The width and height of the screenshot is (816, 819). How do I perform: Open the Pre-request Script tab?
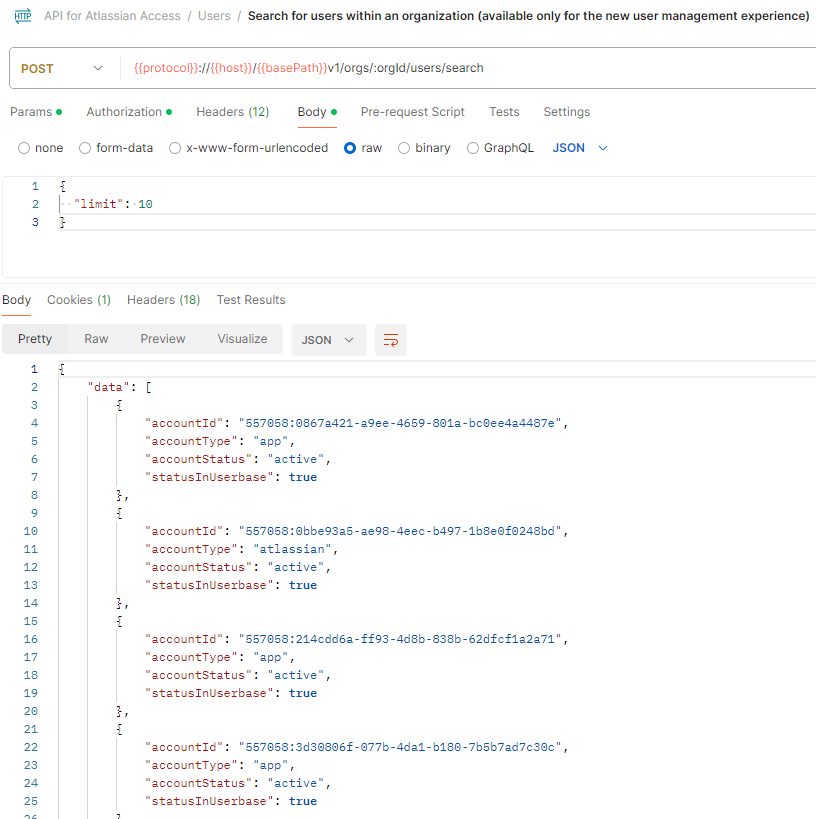click(x=412, y=112)
